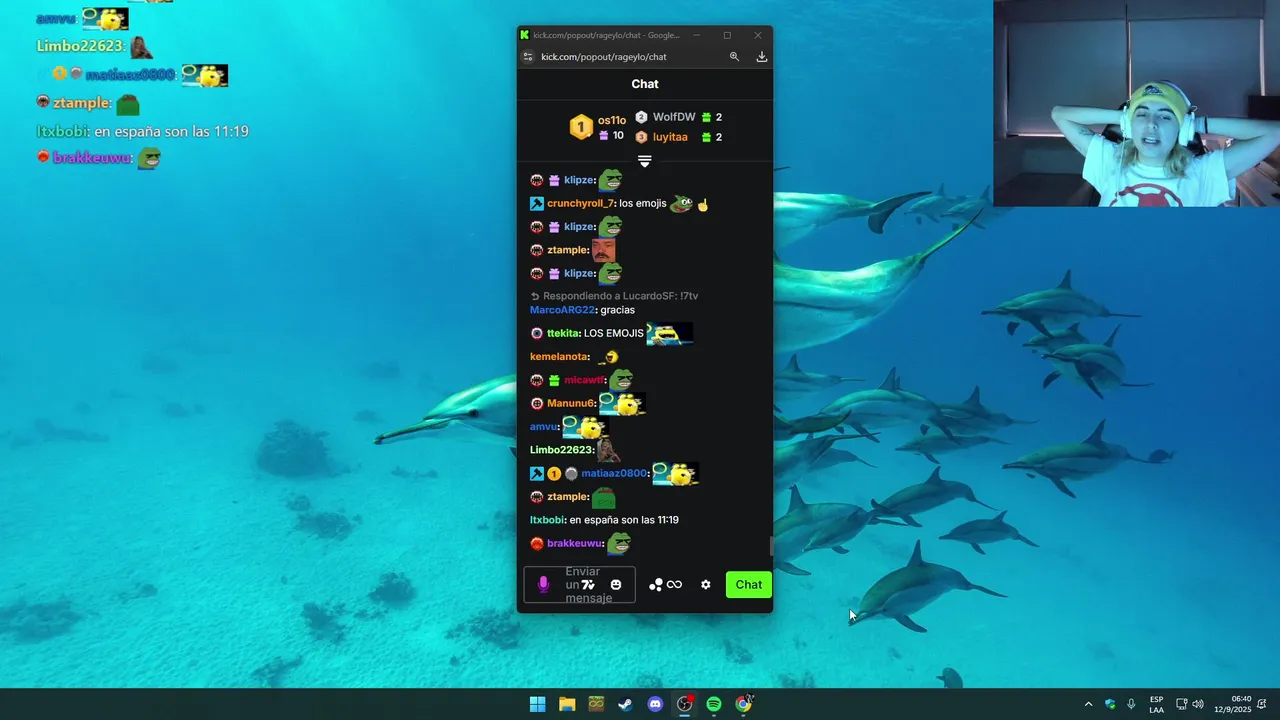Click the ESP LAA language indicator

1157,704
